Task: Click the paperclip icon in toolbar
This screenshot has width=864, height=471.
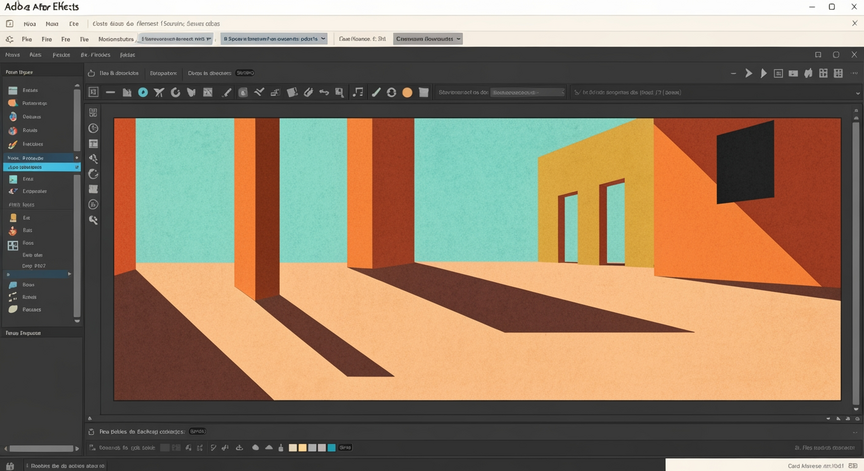Action: point(308,93)
